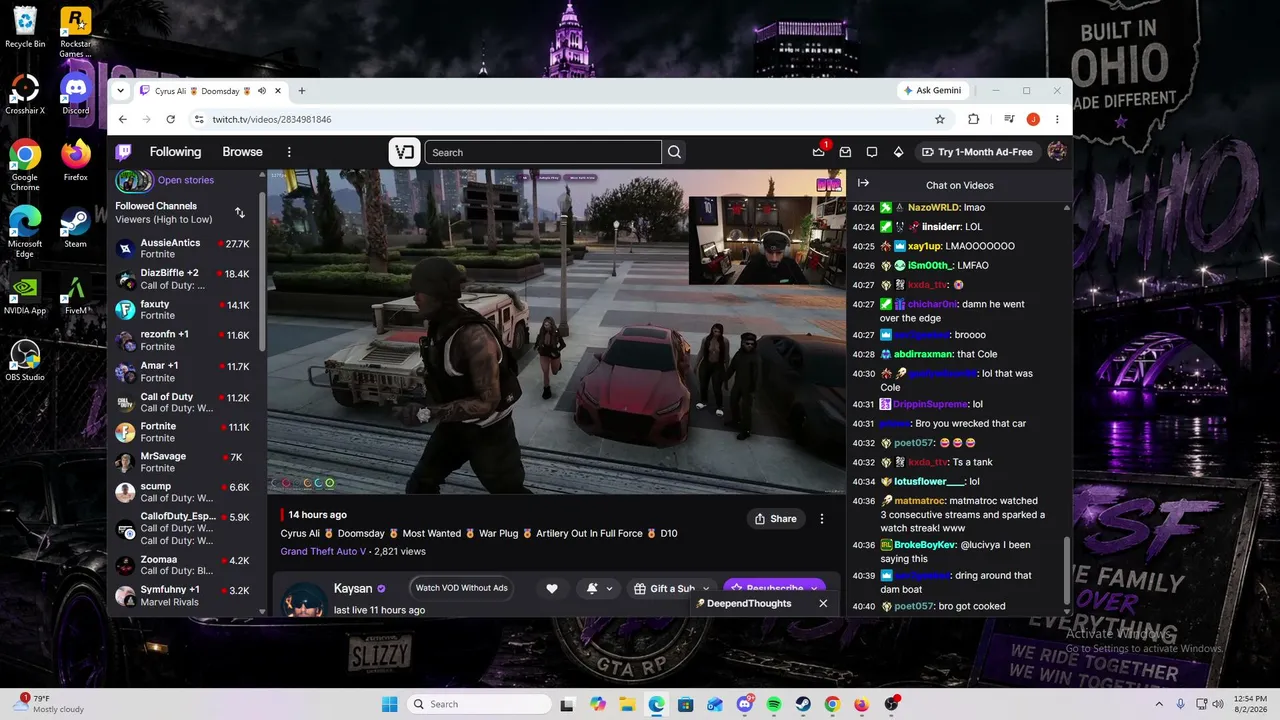Open the Prime Gaming loot crown icon

click(x=819, y=152)
